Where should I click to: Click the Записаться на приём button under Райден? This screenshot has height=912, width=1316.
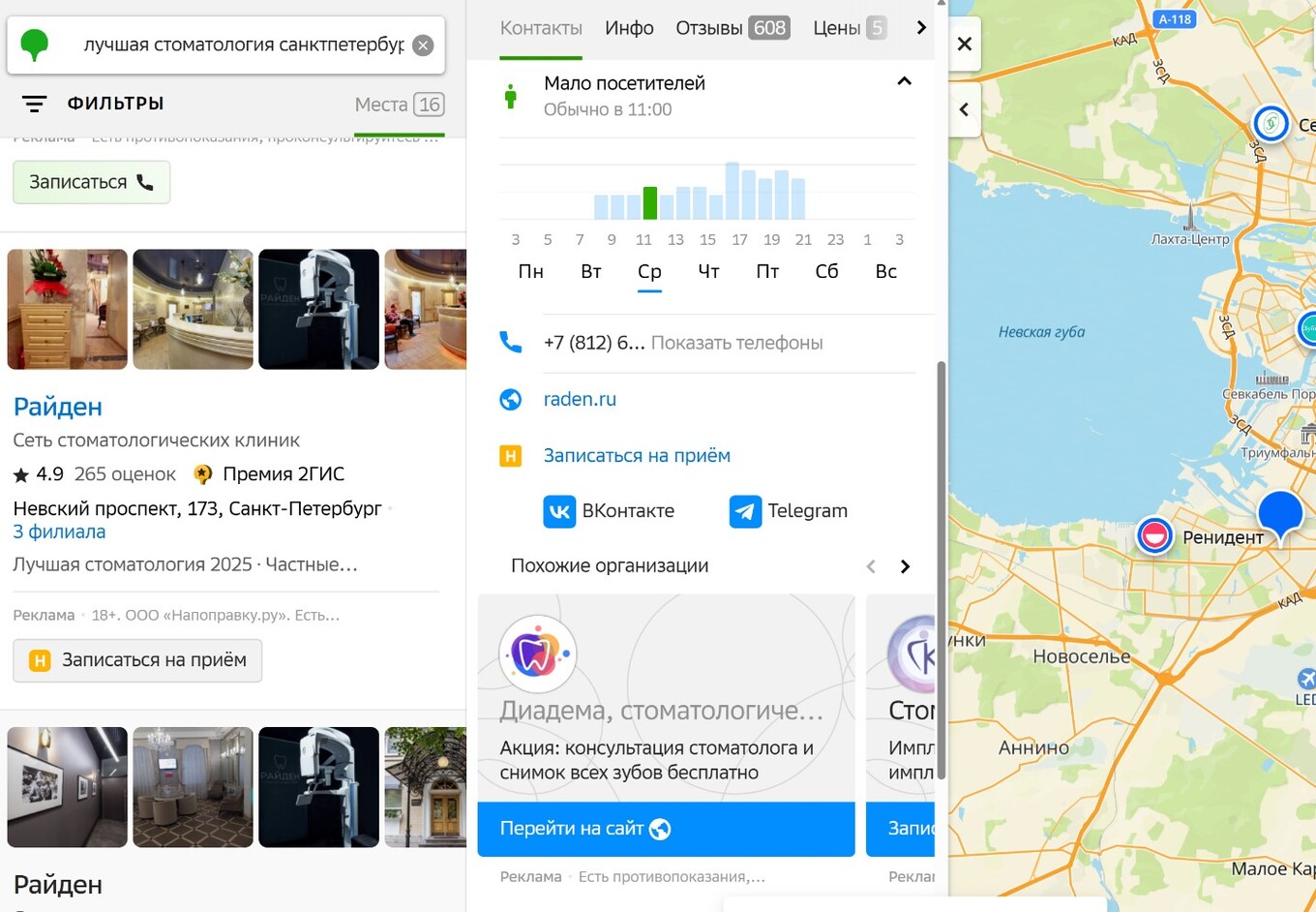tap(137, 660)
